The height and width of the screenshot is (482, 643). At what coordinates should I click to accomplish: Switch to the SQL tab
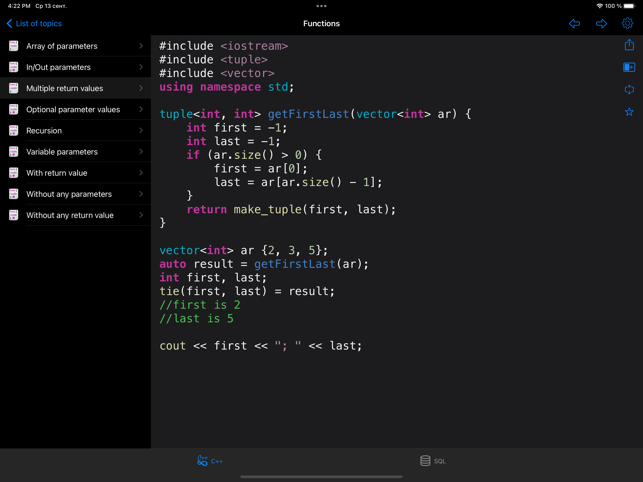pyautogui.click(x=433, y=461)
